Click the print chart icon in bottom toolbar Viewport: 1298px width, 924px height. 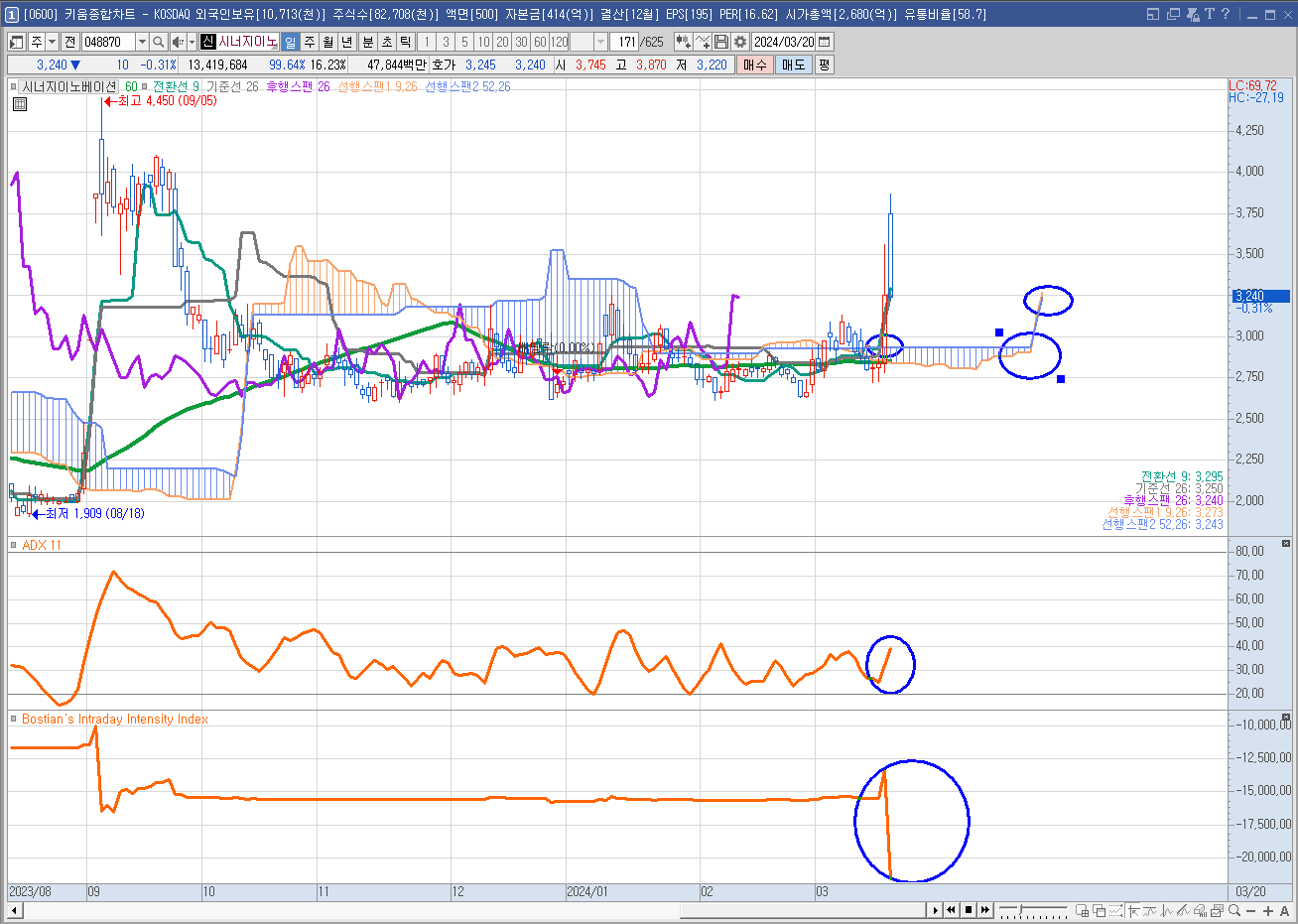coord(1200,910)
